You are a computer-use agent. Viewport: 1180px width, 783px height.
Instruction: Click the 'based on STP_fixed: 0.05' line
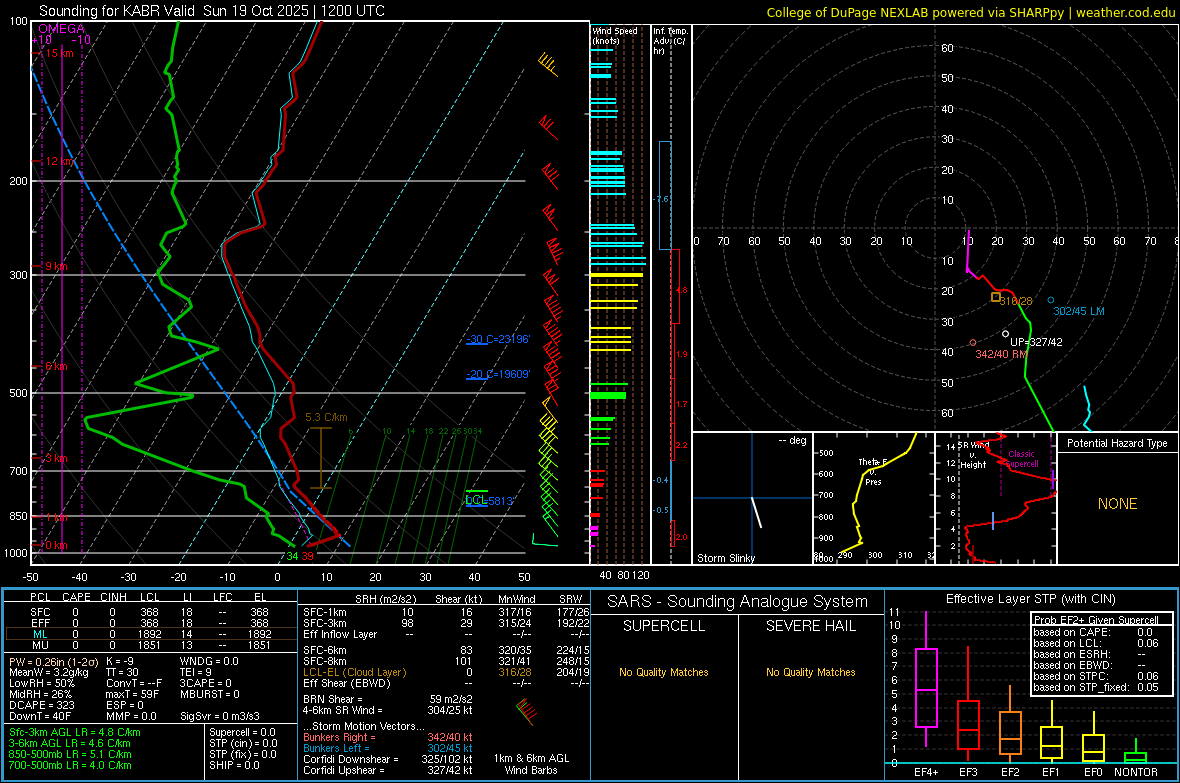pyautogui.click(x=1096, y=687)
